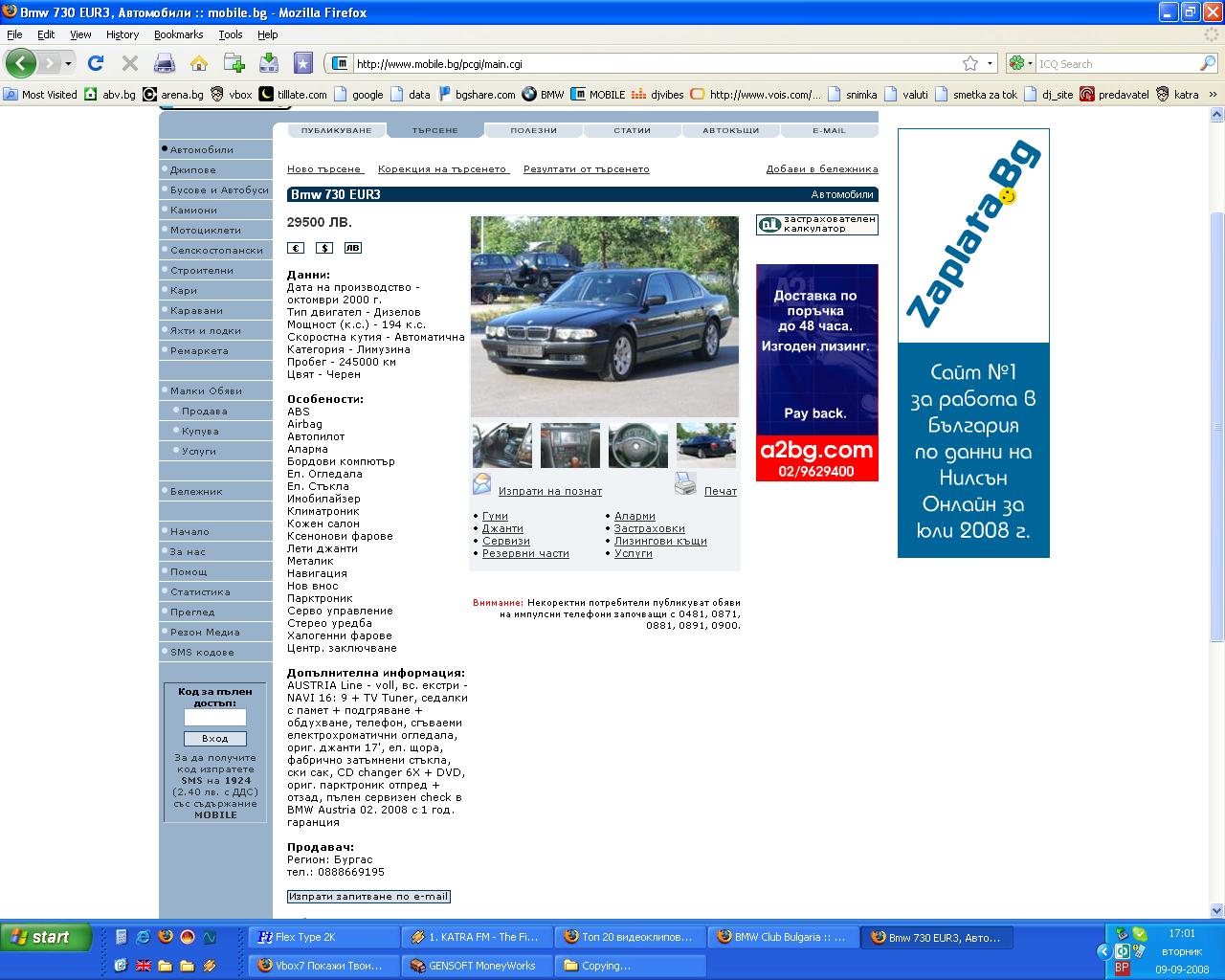Click the BP language indicator in tray
Image resolution: width=1225 pixels, height=980 pixels.
(x=1122, y=969)
